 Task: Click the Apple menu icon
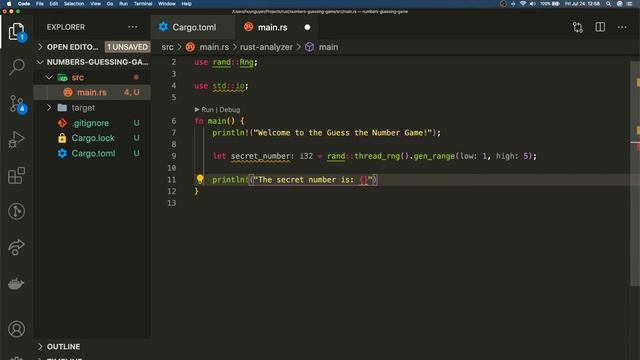9,4
